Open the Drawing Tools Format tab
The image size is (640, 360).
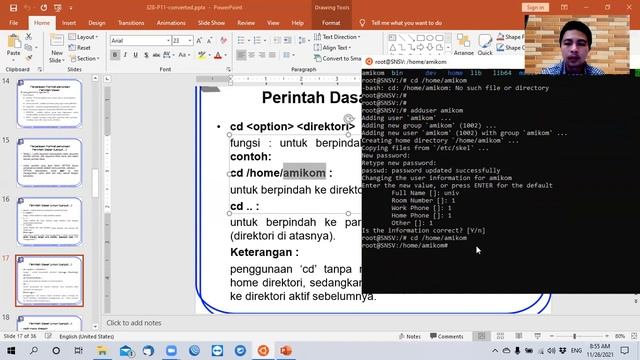(x=331, y=23)
